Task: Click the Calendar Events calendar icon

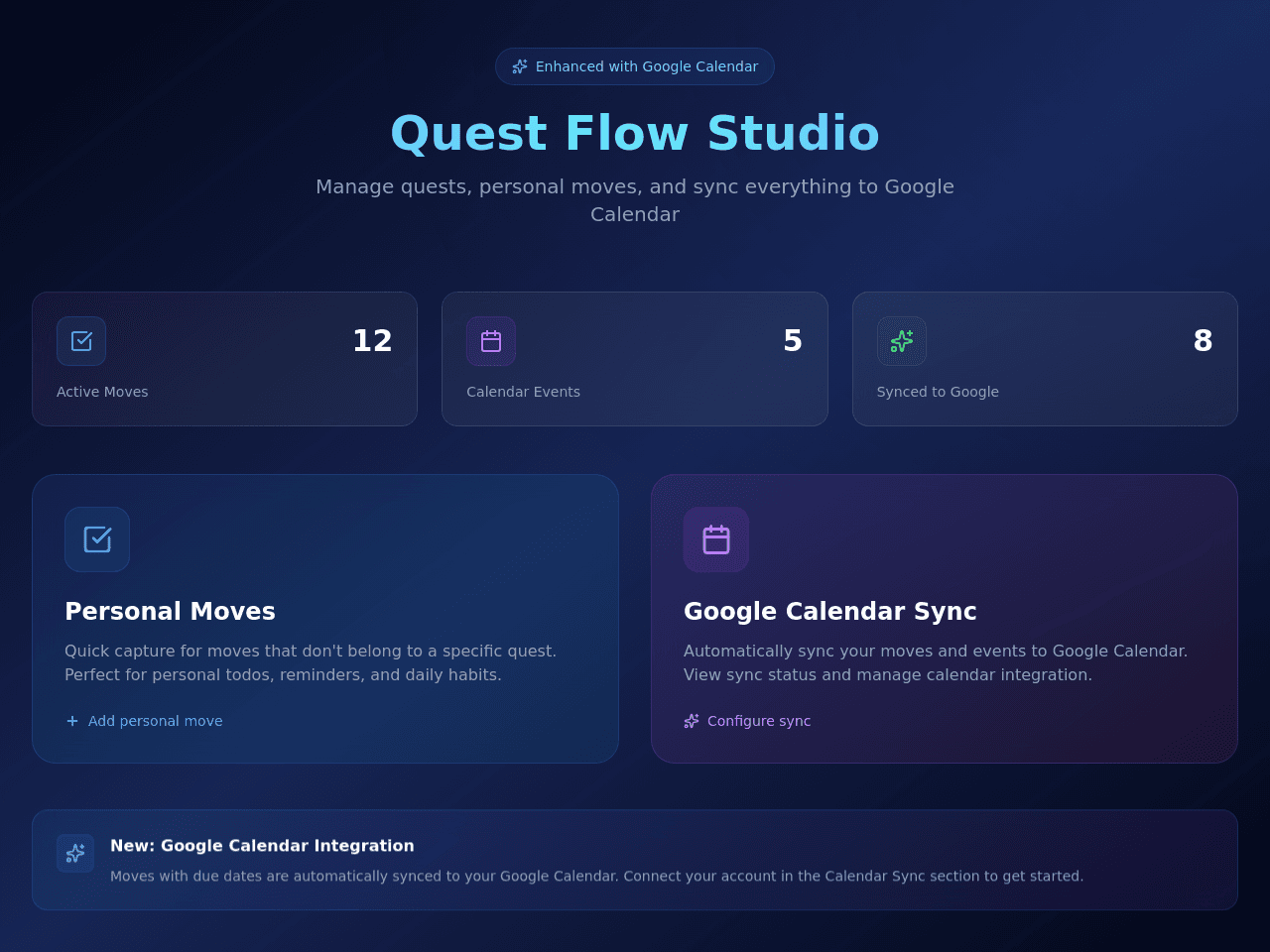Action: [x=491, y=341]
